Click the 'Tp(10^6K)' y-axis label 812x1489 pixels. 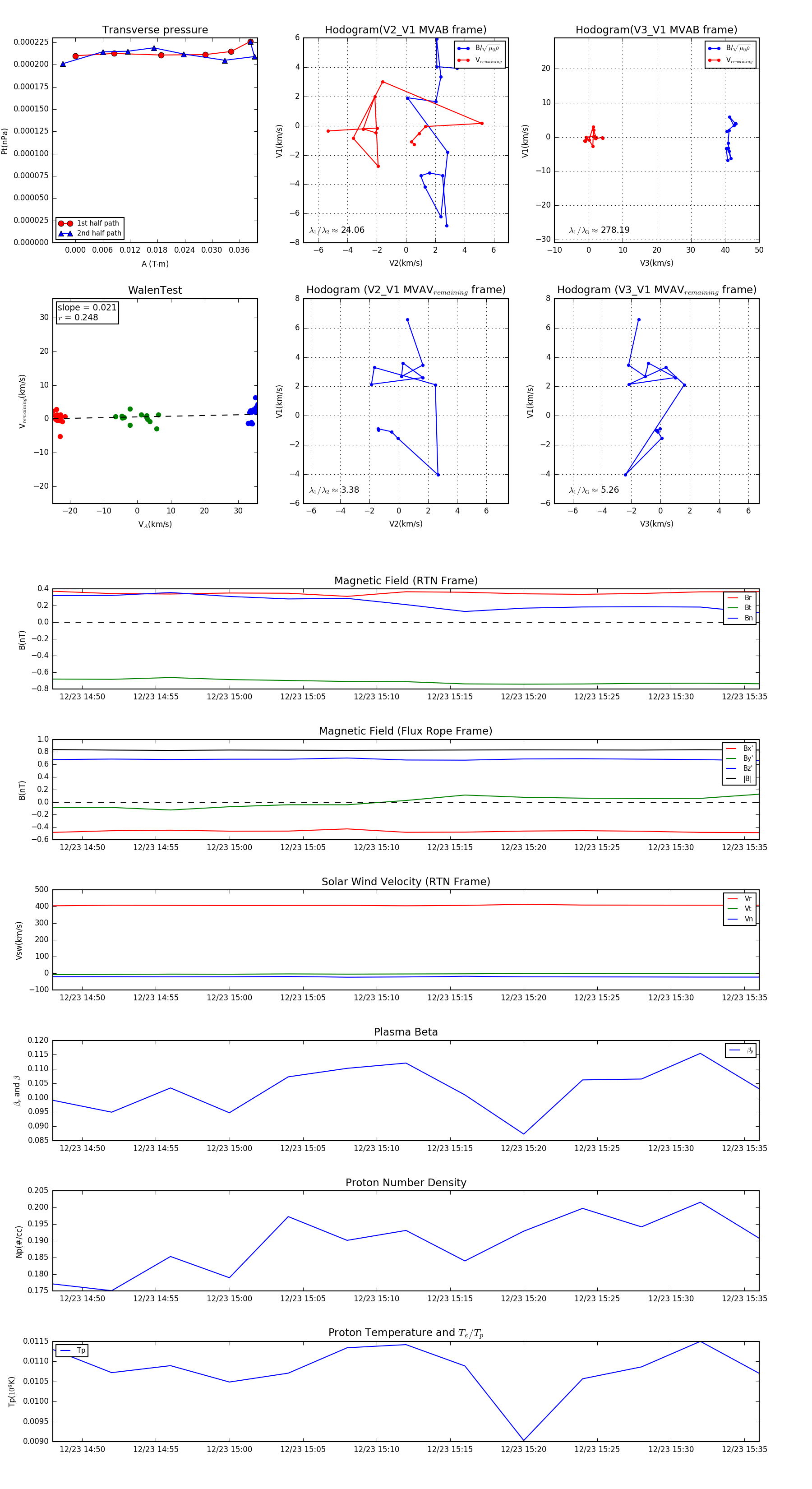tap(11, 1392)
